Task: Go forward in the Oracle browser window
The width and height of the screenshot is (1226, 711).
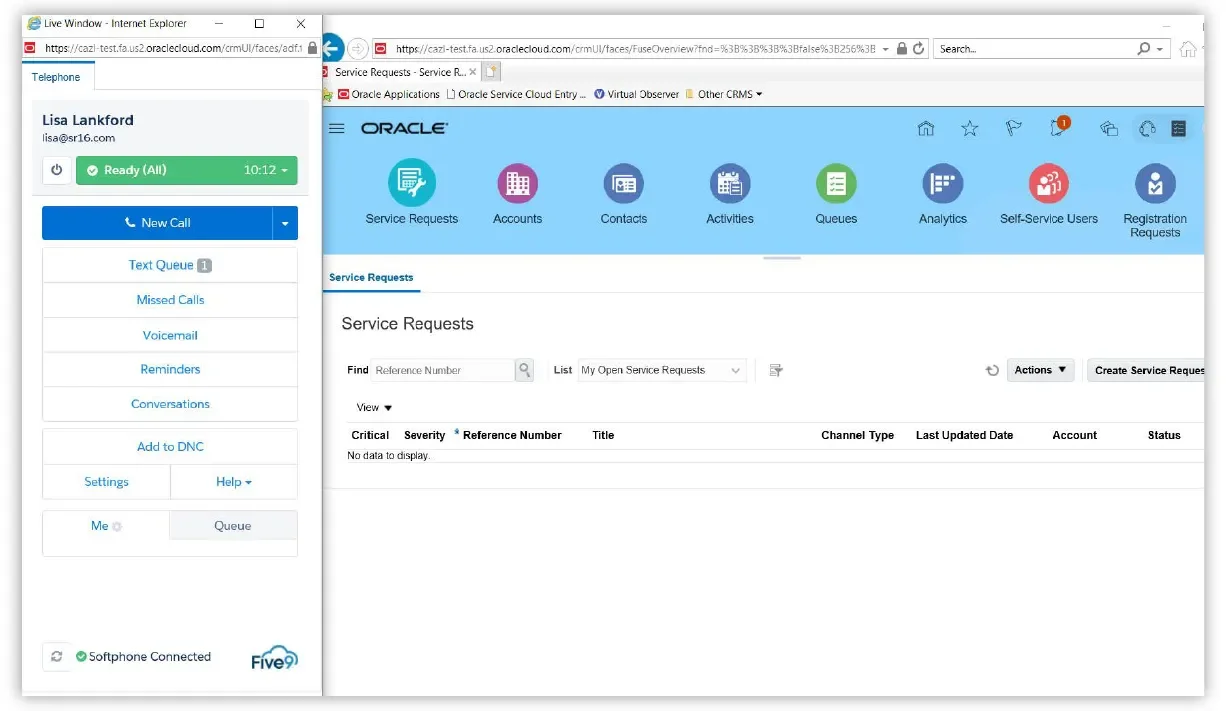Action: pyautogui.click(x=358, y=48)
